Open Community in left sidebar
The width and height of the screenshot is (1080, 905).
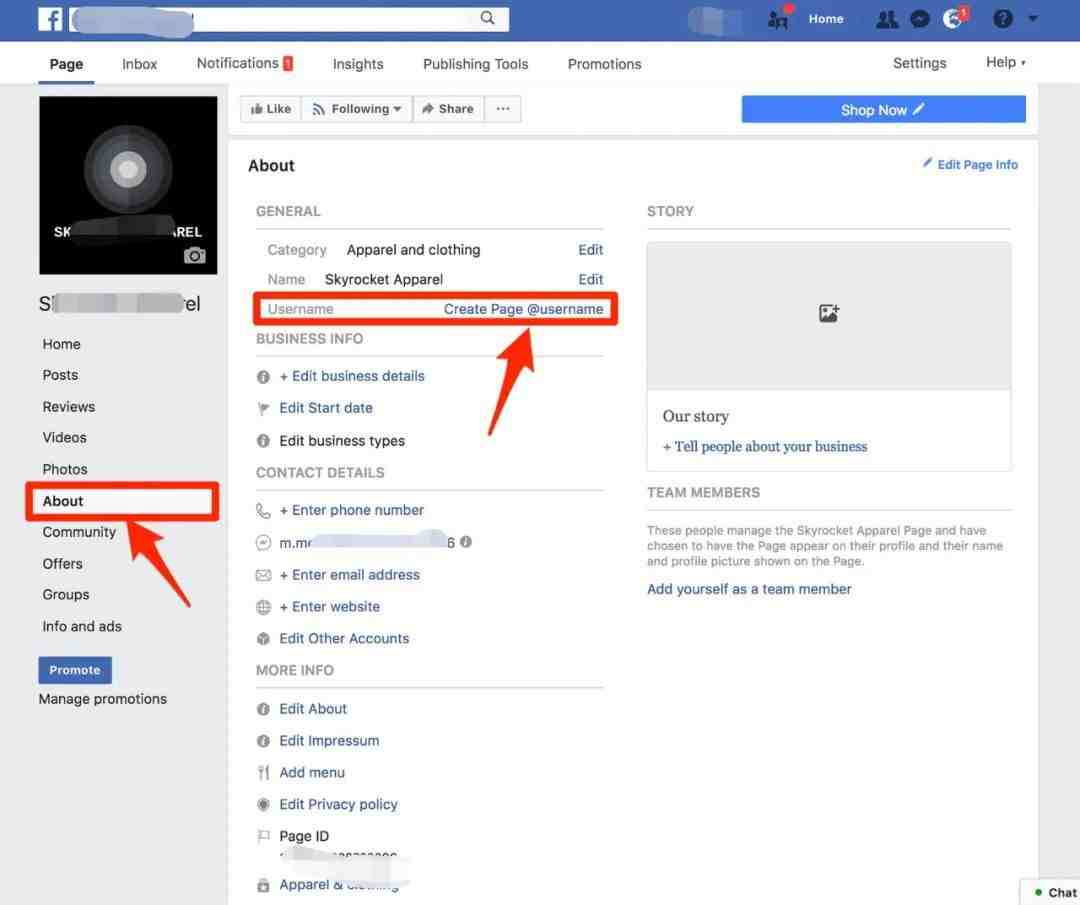point(79,532)
